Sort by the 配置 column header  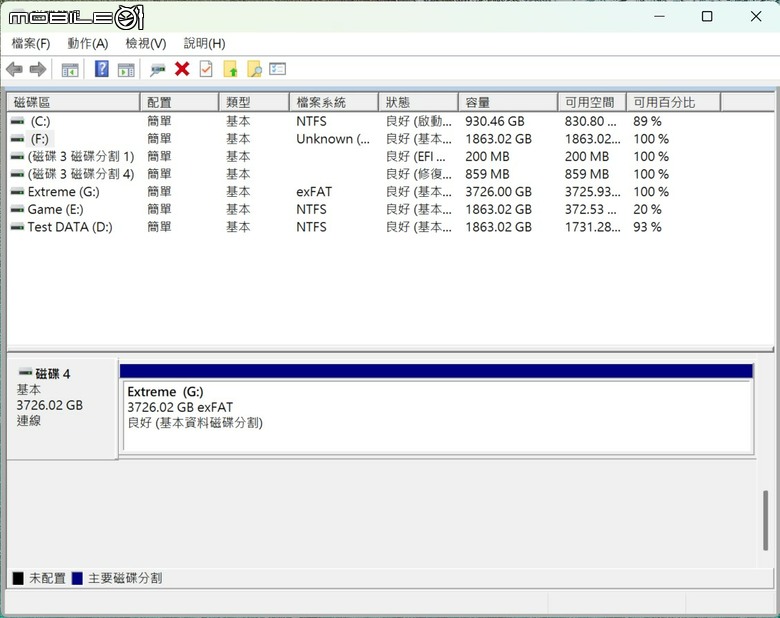180,103
